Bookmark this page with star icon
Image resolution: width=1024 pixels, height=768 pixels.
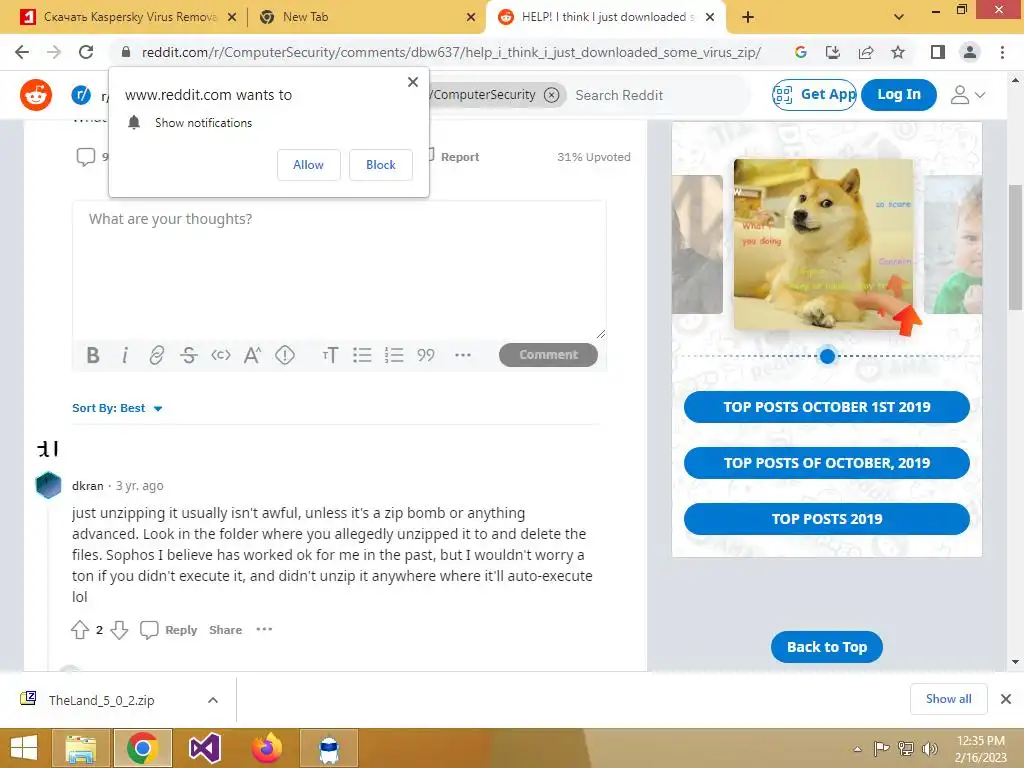tap(898, 52)
